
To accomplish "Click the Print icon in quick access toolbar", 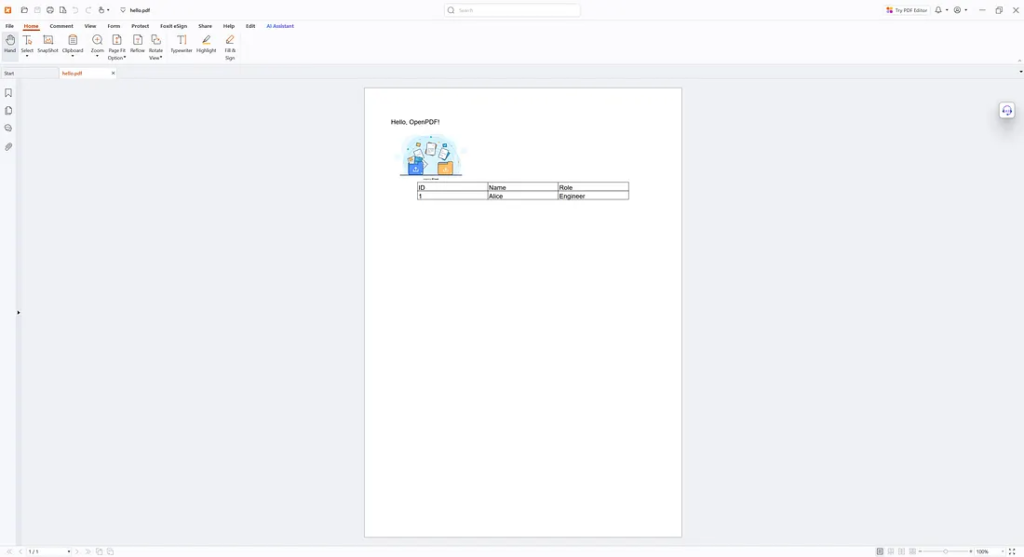I will point(50,10).
